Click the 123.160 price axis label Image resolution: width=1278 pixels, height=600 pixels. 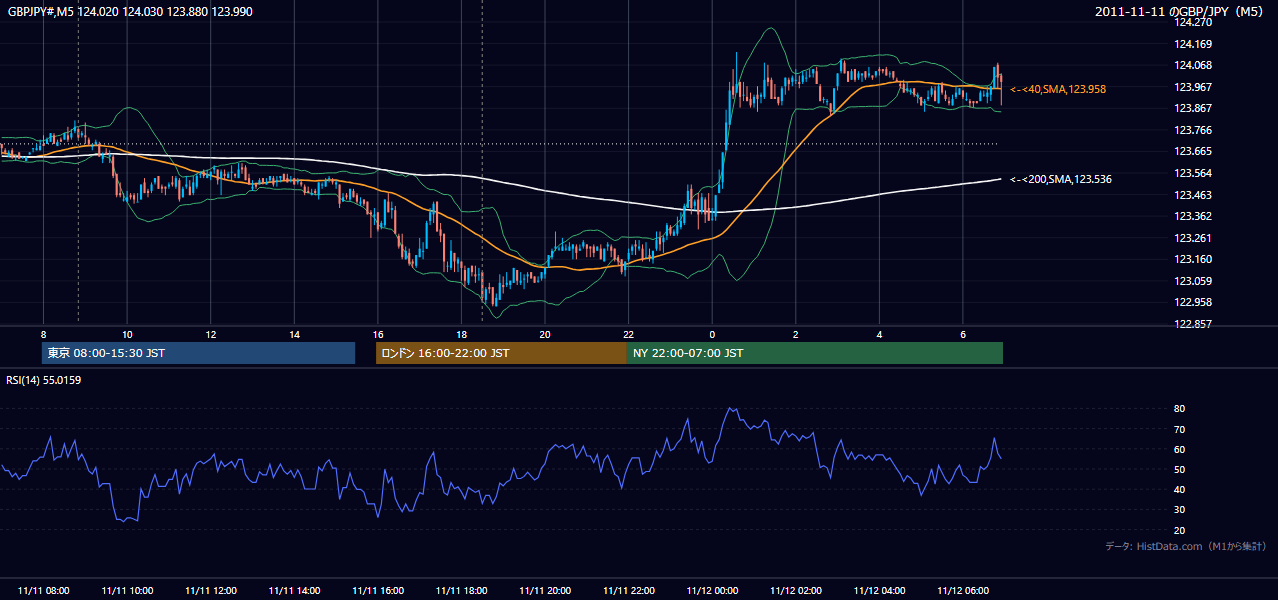click(x=1193, y=260)
